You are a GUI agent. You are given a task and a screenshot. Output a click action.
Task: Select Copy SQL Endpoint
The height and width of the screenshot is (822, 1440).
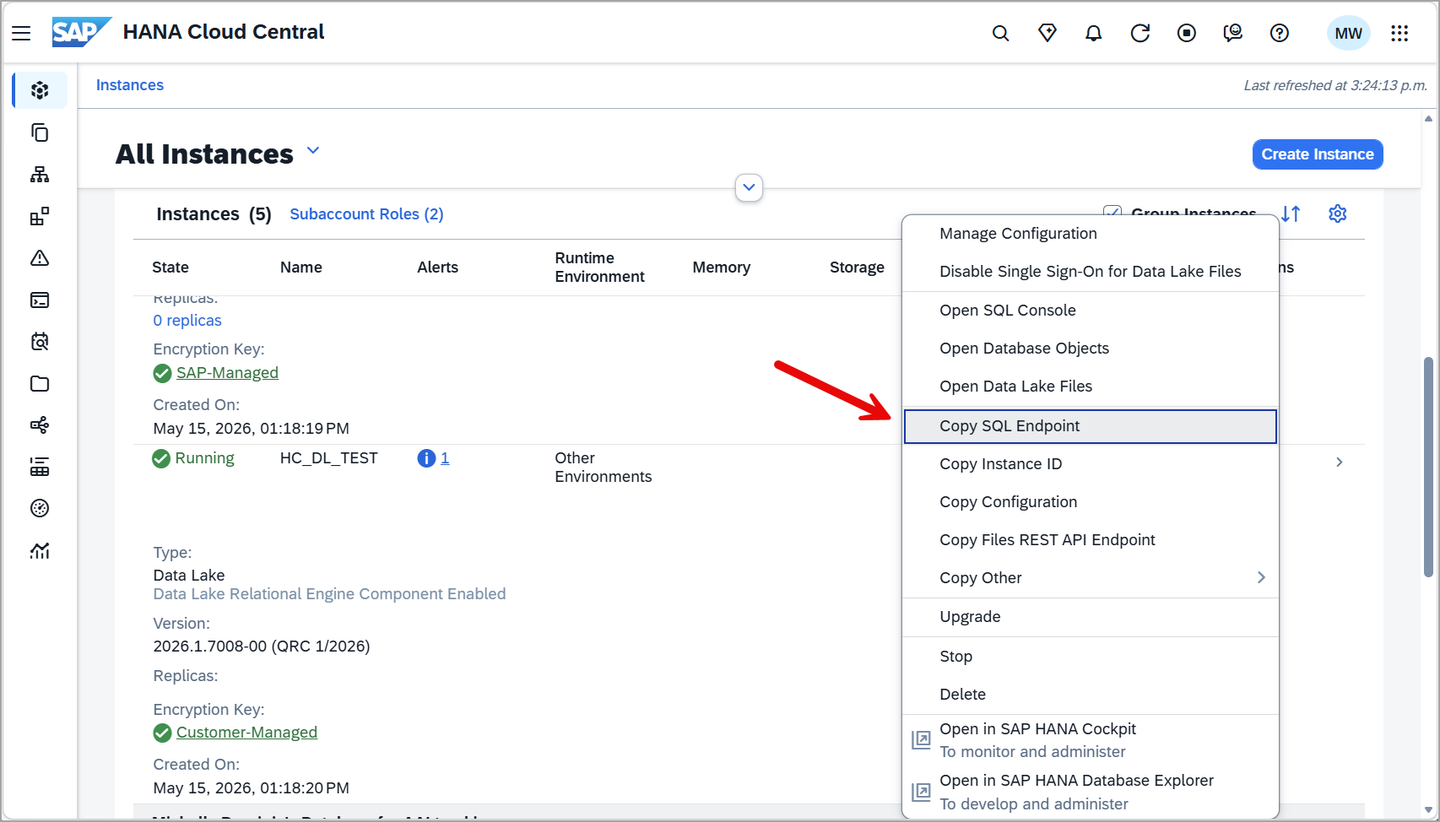[1090, 426]
